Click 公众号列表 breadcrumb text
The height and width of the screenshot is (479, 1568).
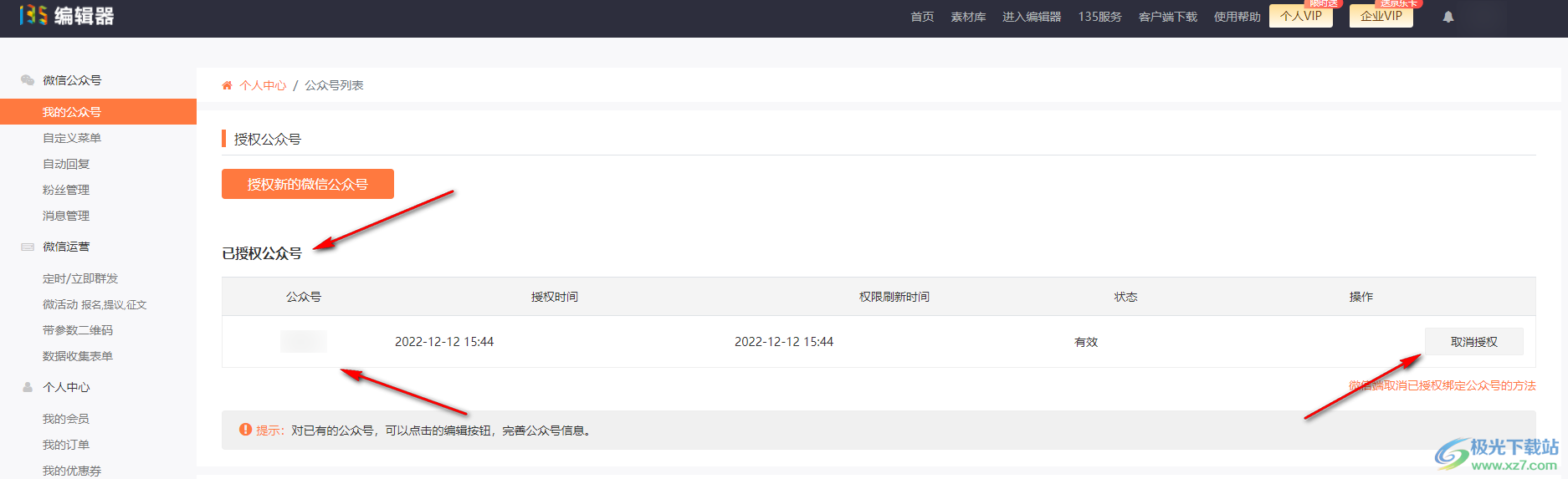[x=334, y=85]
